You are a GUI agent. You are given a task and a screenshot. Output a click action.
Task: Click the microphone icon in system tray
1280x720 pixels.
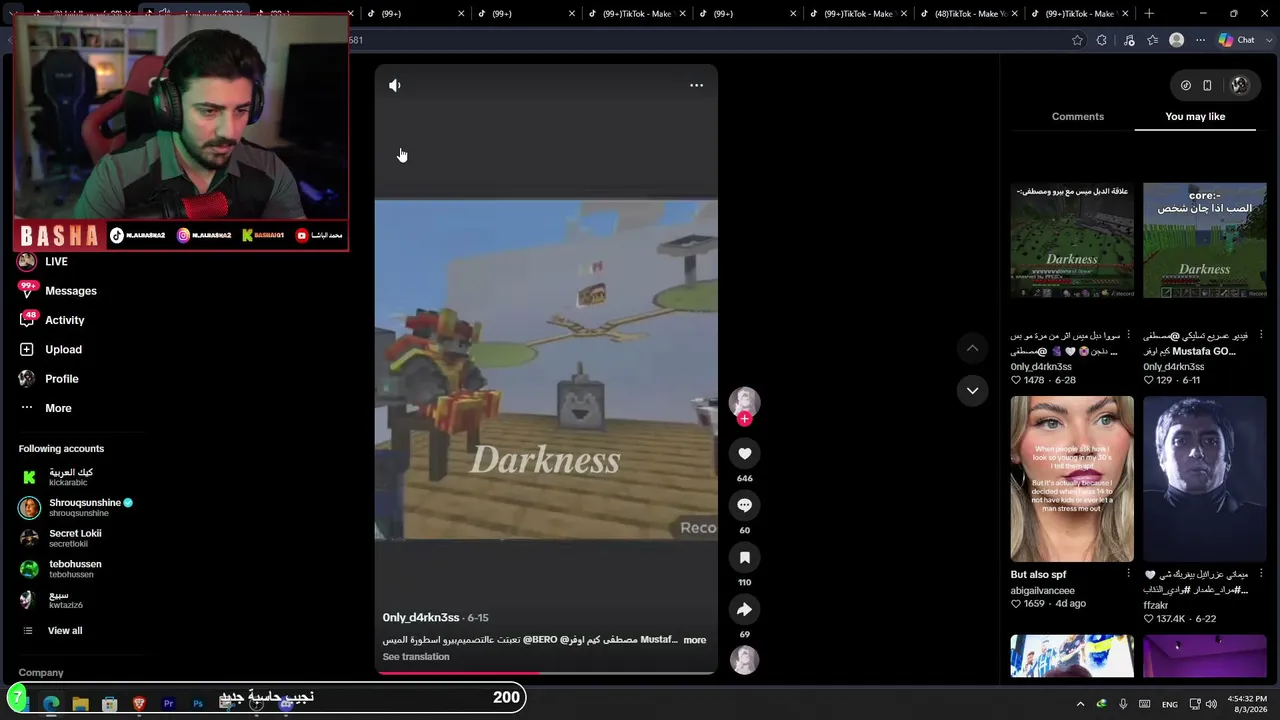click(1123, 704)
